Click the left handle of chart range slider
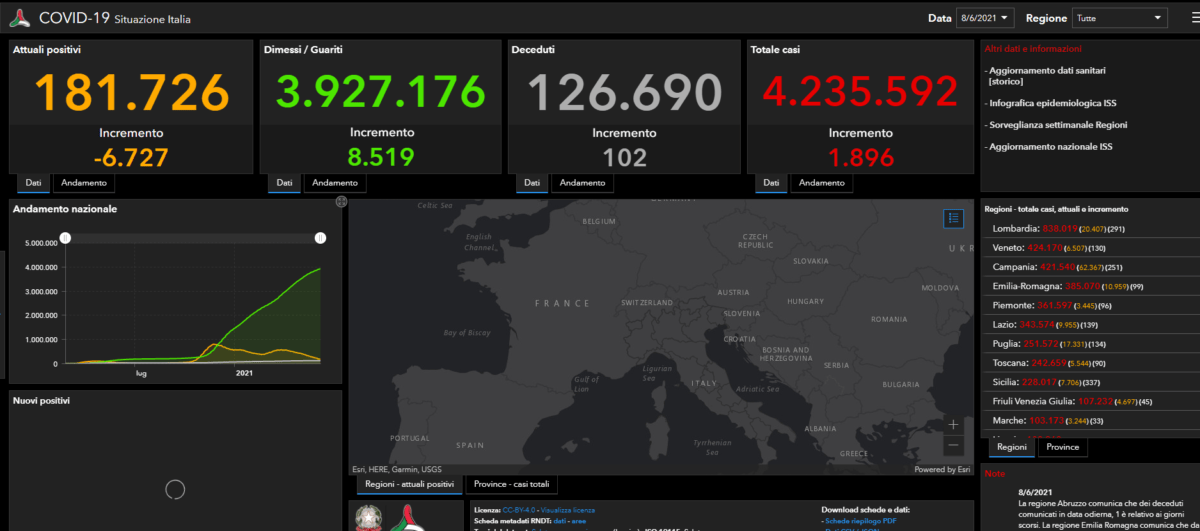1200x531 pixels. point(65,238)
